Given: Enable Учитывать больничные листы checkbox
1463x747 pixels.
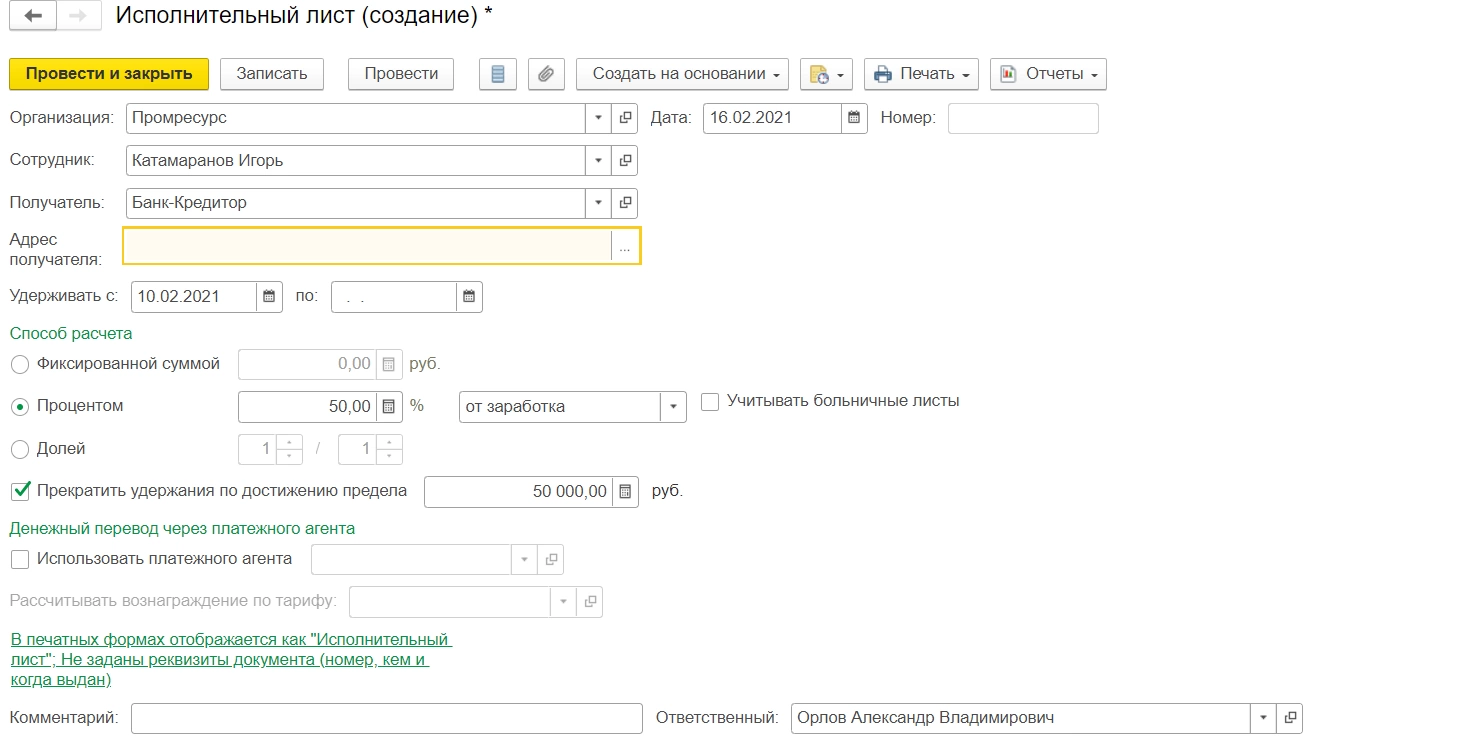Looking at the screenshot, I should coord(710,402).
